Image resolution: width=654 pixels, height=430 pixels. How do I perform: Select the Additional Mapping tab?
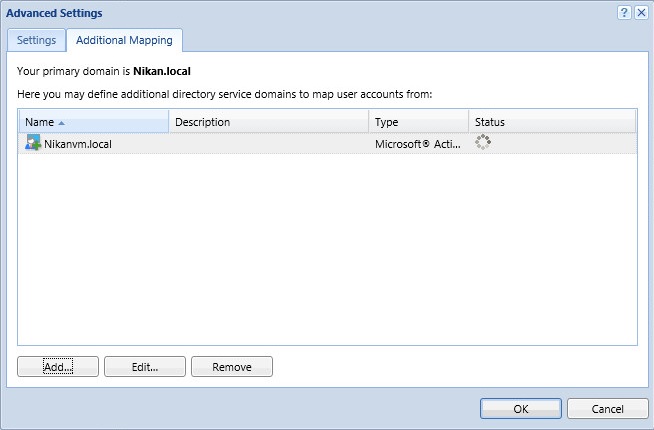[x=124, y=40]
